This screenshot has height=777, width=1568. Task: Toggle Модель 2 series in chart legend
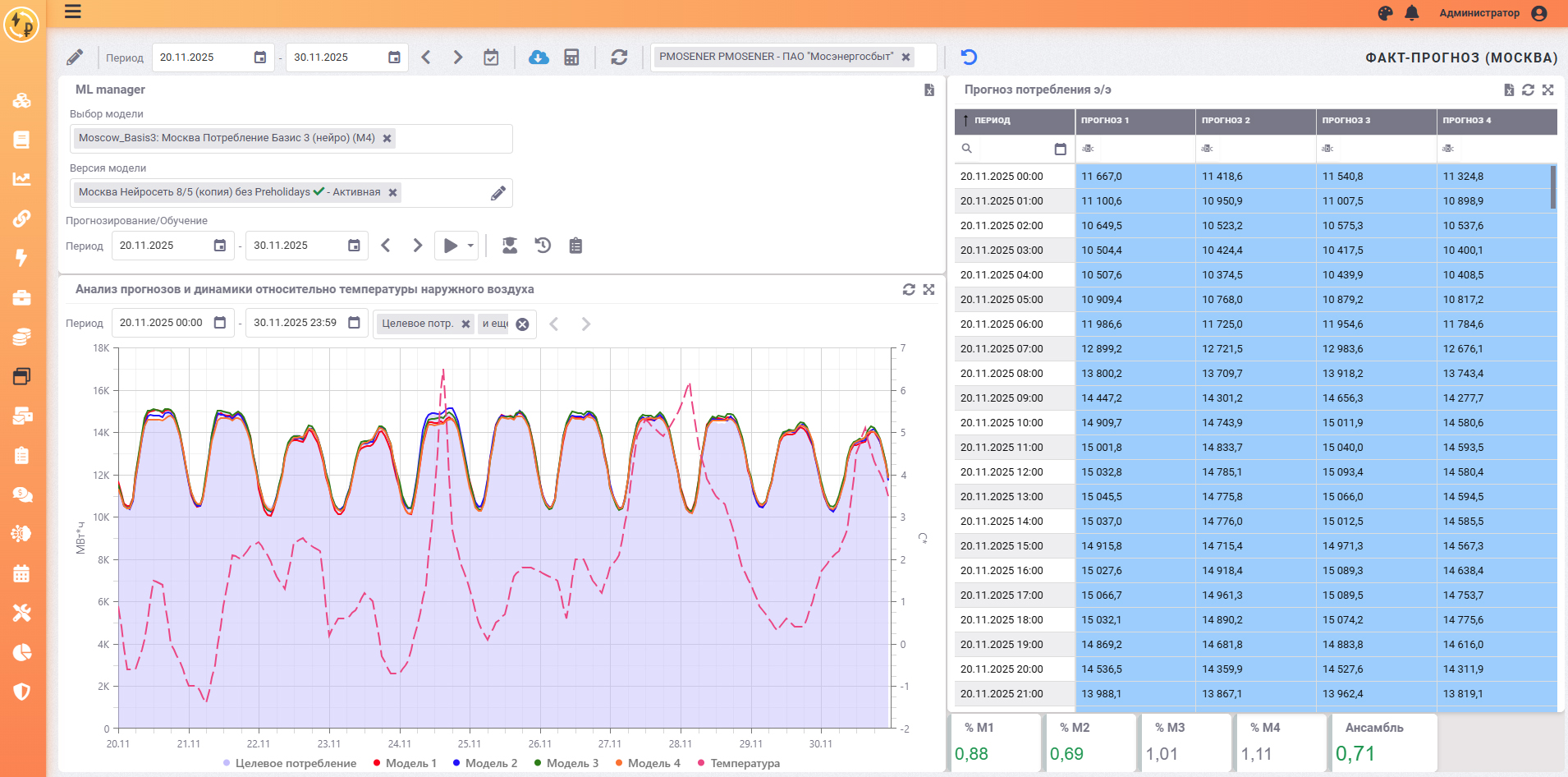pyautogui.click(x=485, y=763)
